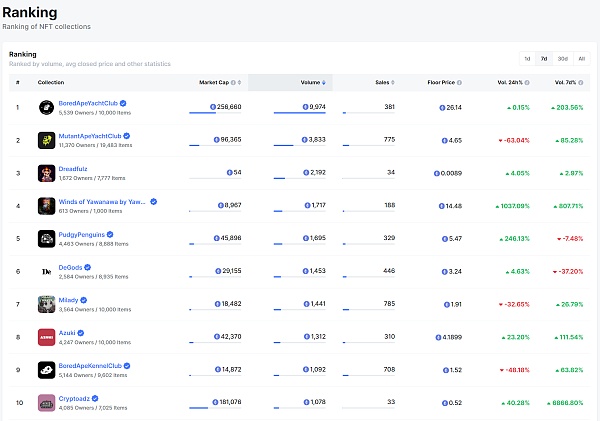Click the BoredApeYachtClub volume progress bar

pos(299,113)
